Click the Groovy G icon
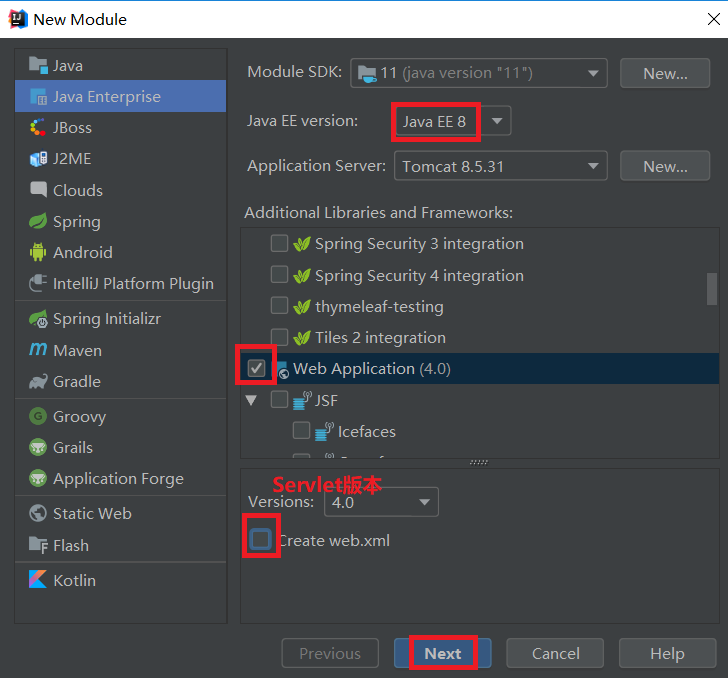 38,416
